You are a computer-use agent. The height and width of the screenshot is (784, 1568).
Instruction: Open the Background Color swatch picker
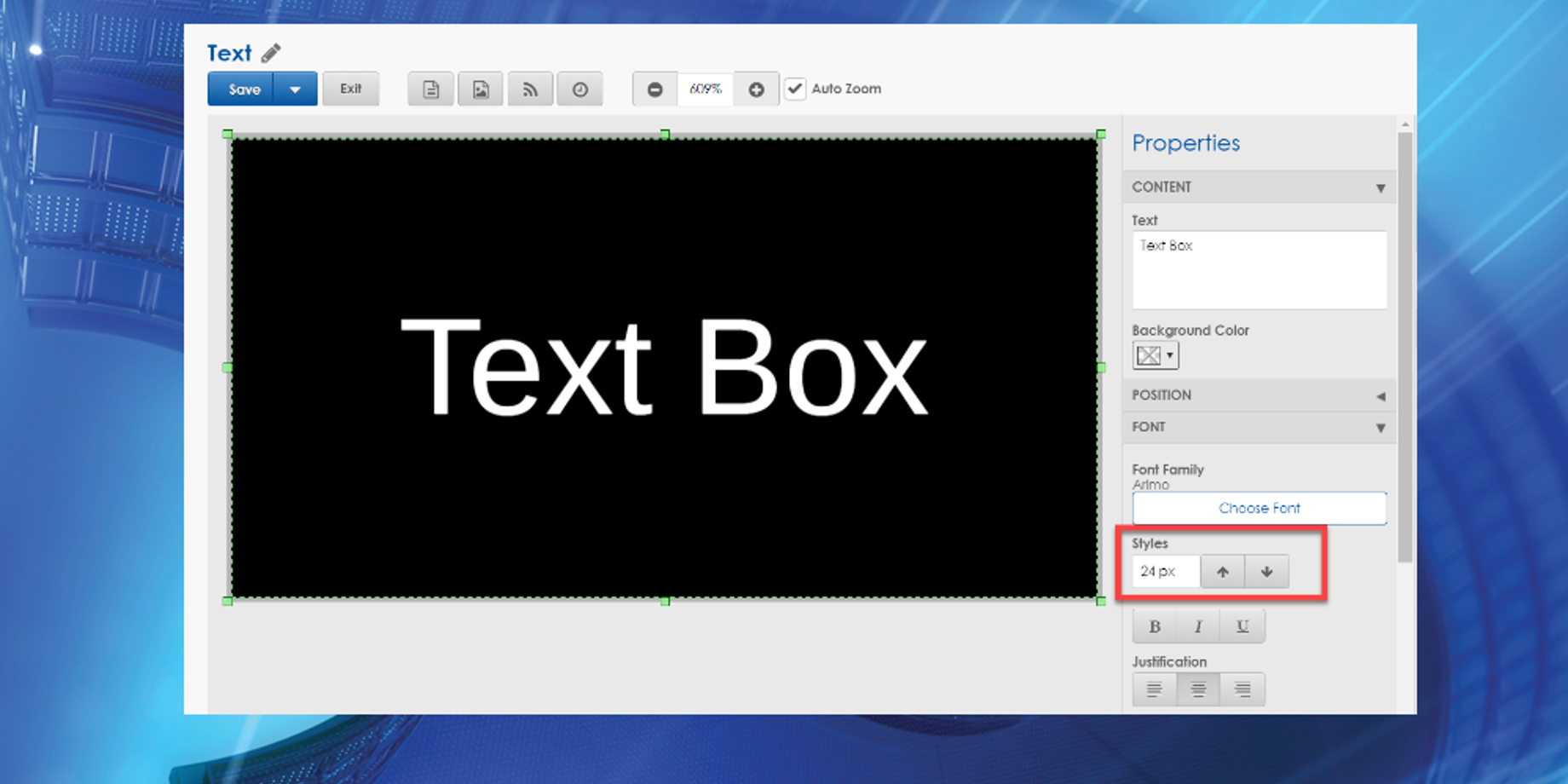1156,355
